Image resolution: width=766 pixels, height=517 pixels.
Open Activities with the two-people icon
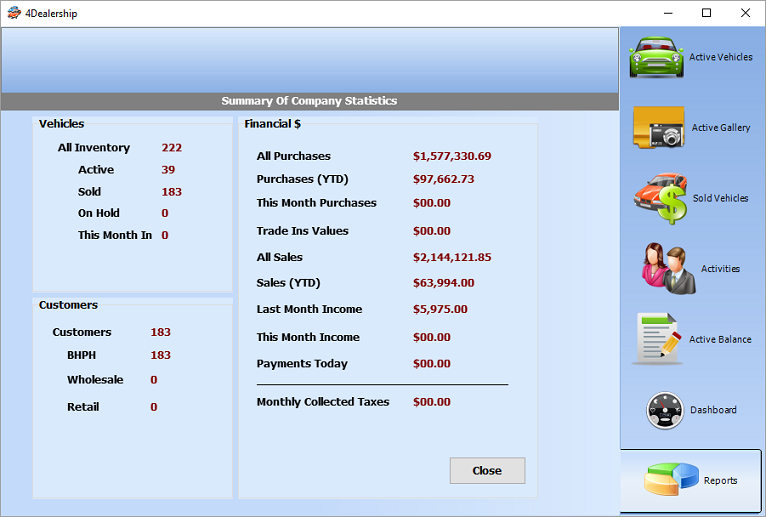663,269
